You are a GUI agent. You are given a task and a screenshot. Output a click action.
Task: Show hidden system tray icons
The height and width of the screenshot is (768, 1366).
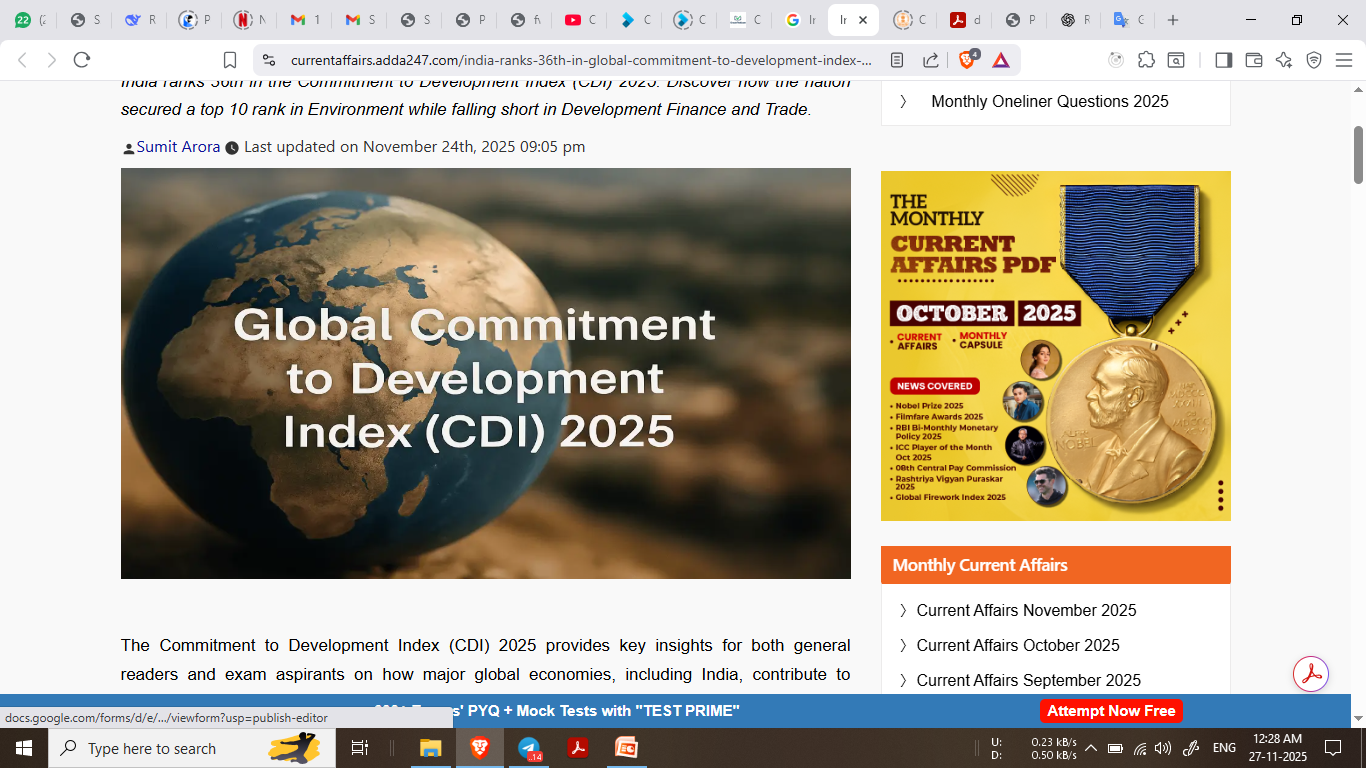1090,748
